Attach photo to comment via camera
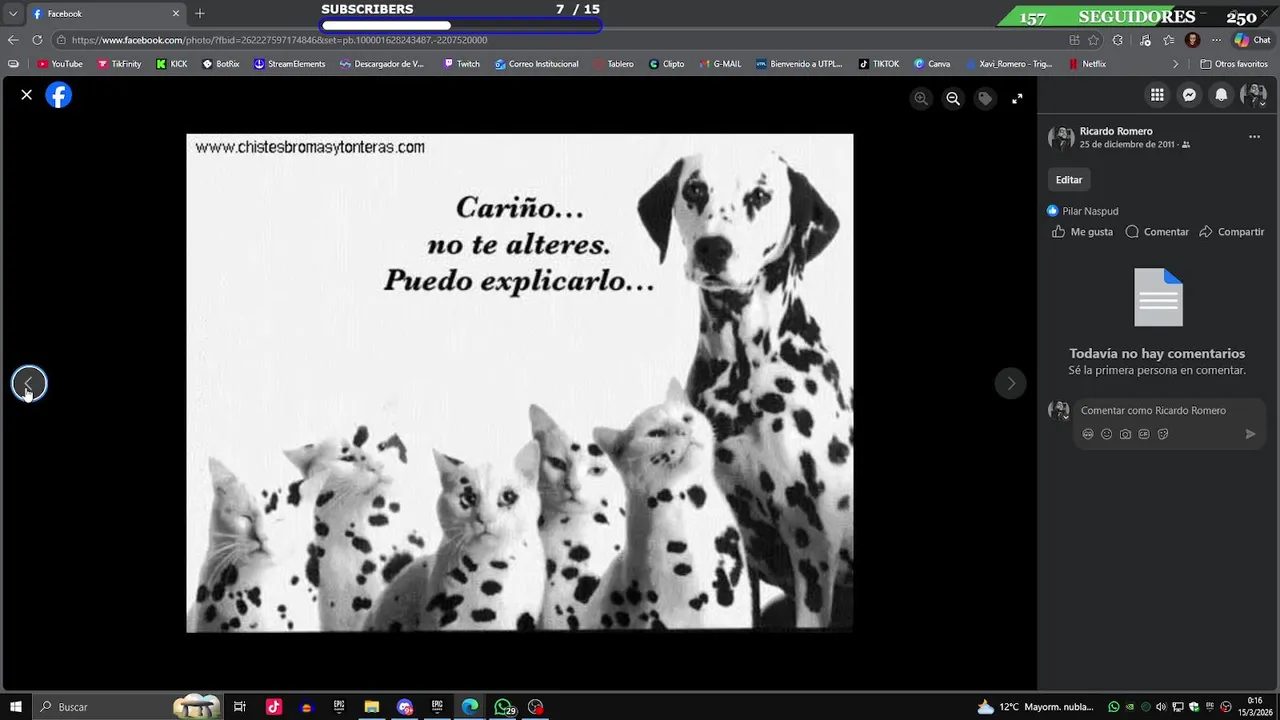Image resolution: width=1280 pixels, height=720 pixels. click(x=1125, y=434)
